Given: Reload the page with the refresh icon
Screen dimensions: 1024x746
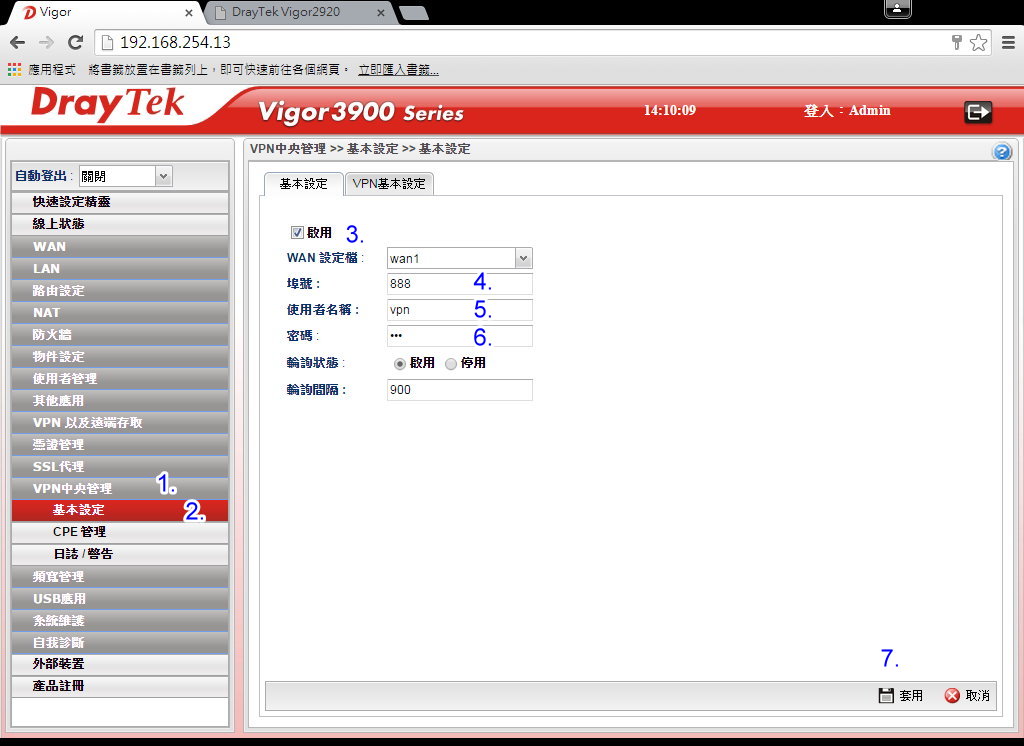Looking at the screenshot, I should point(76,42).
